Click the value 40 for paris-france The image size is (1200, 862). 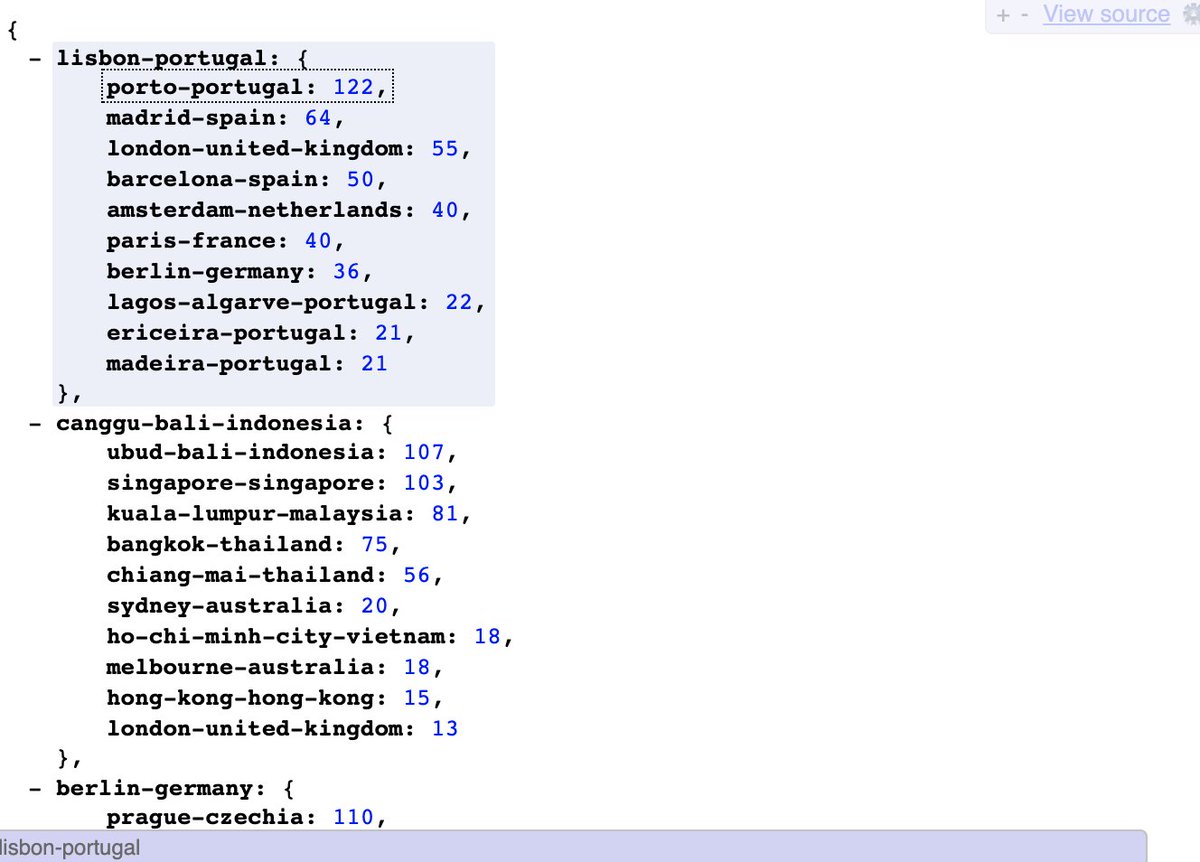318,241
